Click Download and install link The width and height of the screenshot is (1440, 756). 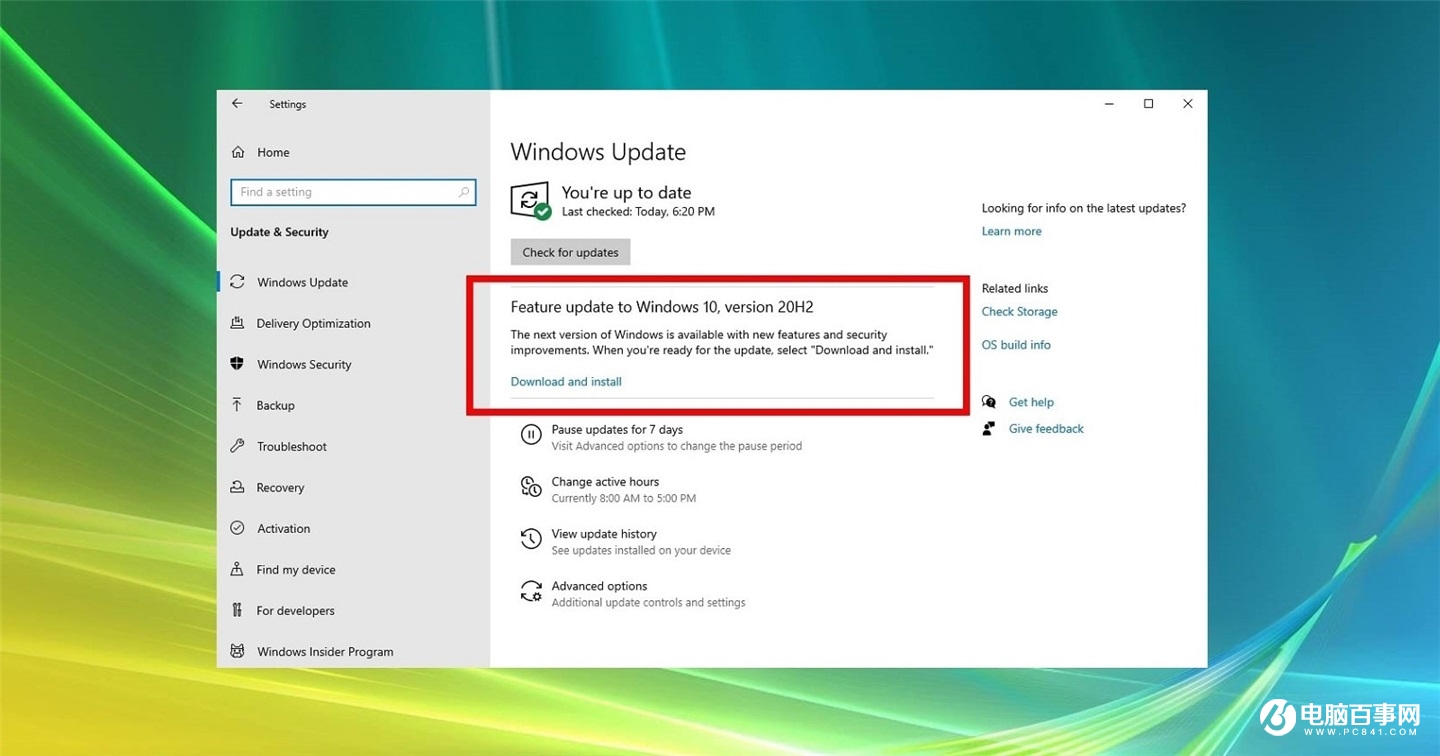click(566, 381)
